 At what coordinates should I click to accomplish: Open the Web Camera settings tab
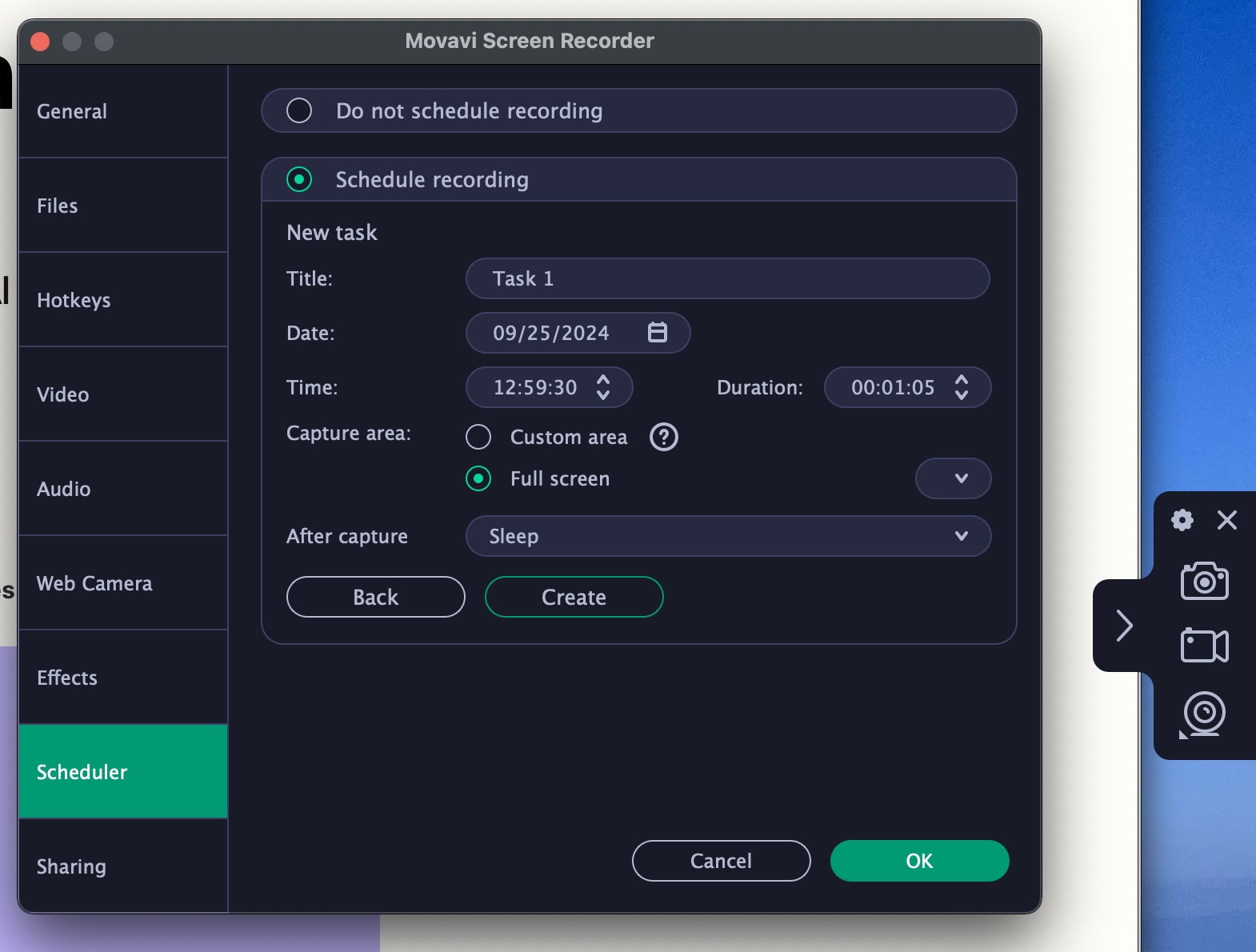[x=123, y=583]
